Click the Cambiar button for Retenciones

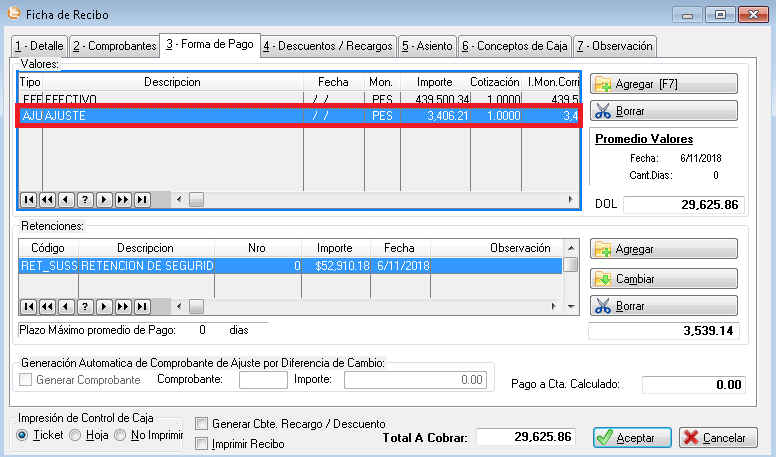click(x=664, y=277)
